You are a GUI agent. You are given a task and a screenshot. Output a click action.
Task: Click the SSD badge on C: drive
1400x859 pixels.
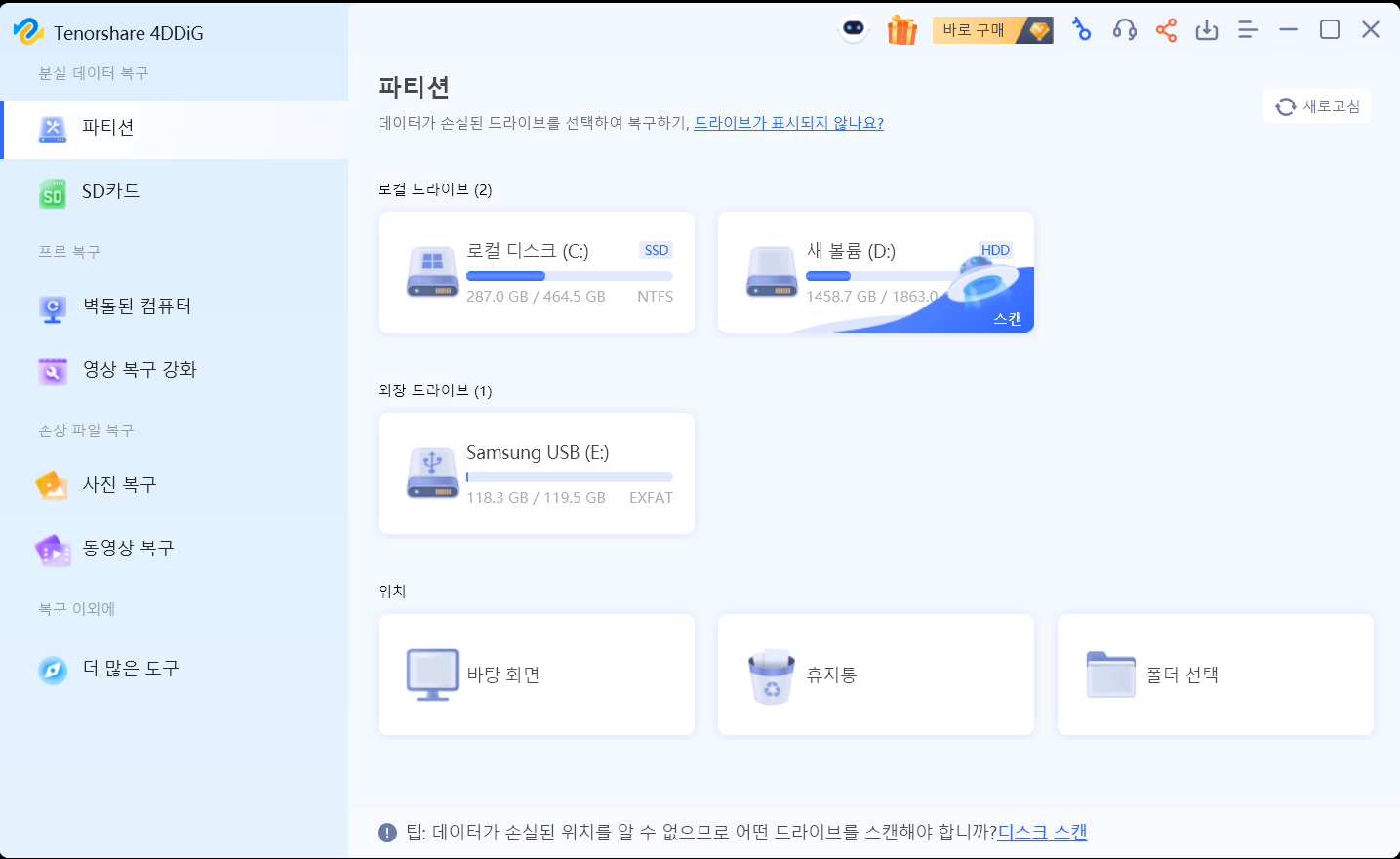pos(657,250)
